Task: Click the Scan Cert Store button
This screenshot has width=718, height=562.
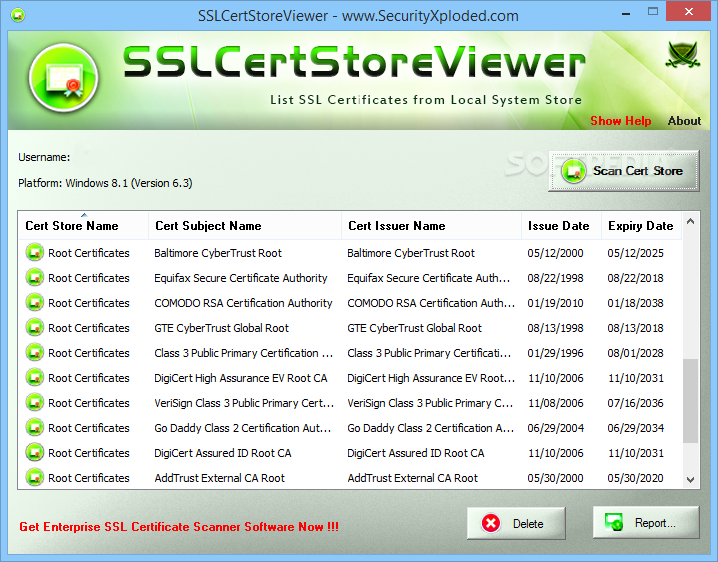Action: click(x=623, y=171)
